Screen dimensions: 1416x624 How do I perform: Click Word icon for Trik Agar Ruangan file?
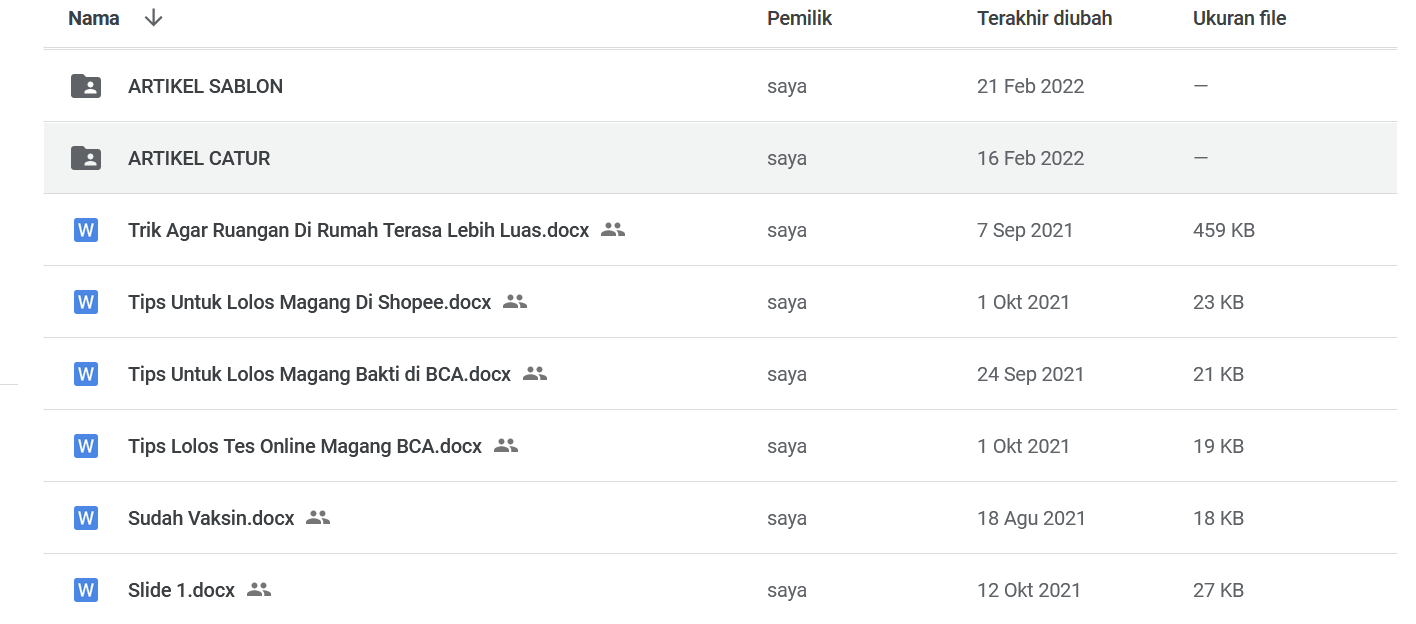point(86,230)
